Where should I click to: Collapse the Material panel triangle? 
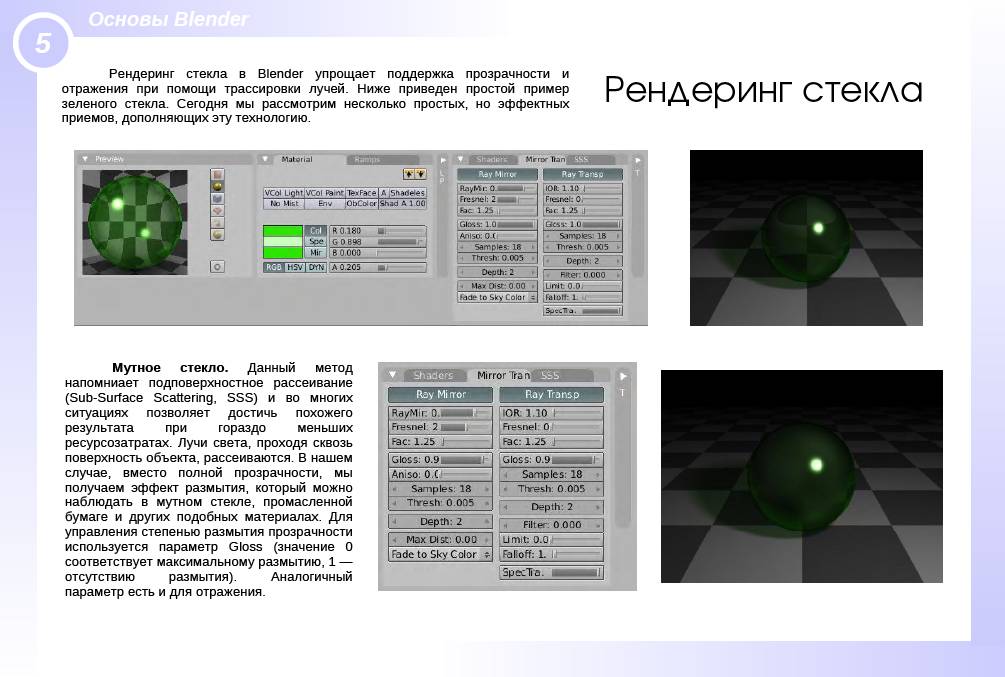265,159
